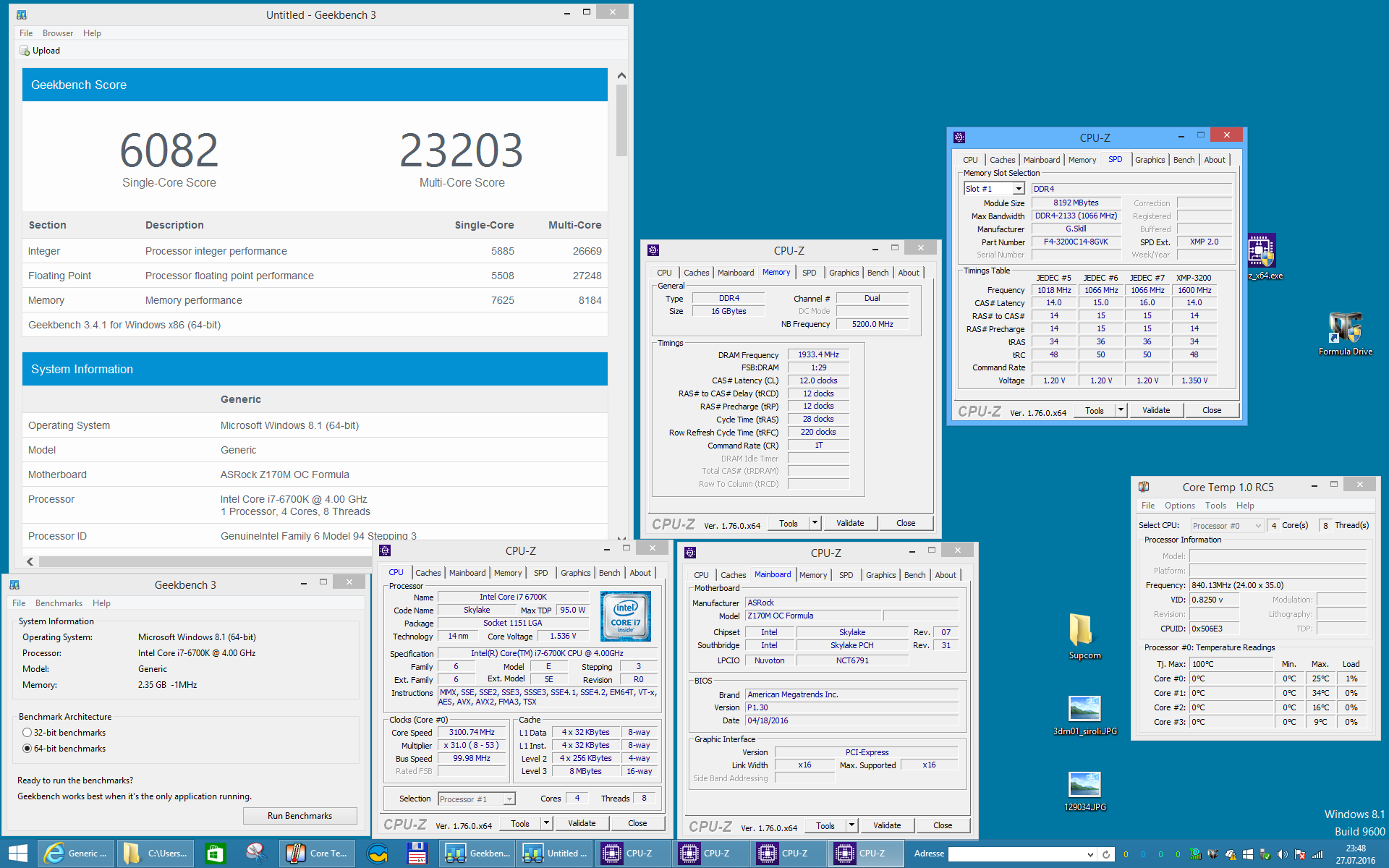Image resolution: width=1389 pixels, height=868 pixels.
Task: Click the blue floppy disk taskbar icon
Action: click(417, 854)
